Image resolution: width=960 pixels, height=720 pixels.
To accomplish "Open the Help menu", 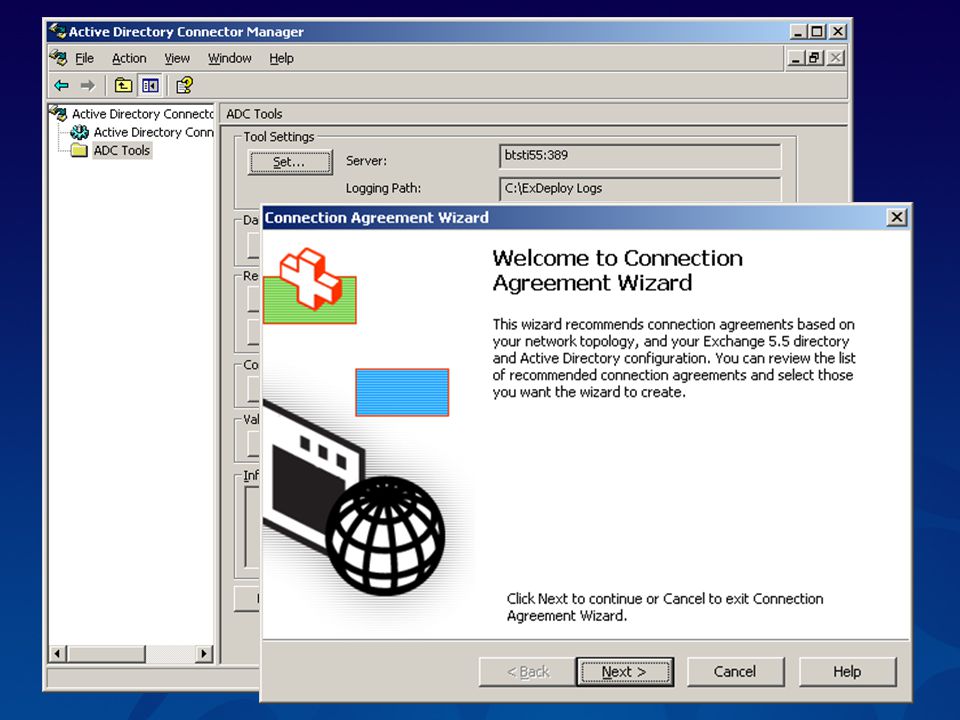I will pos(282,59).
